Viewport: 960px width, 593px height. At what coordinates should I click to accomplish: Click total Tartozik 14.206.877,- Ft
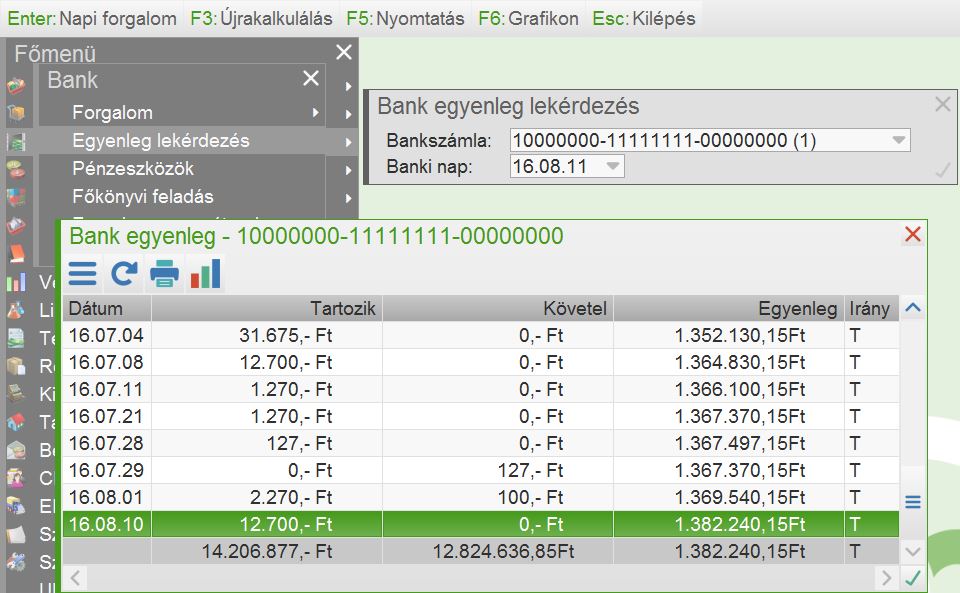click(267, 551)
